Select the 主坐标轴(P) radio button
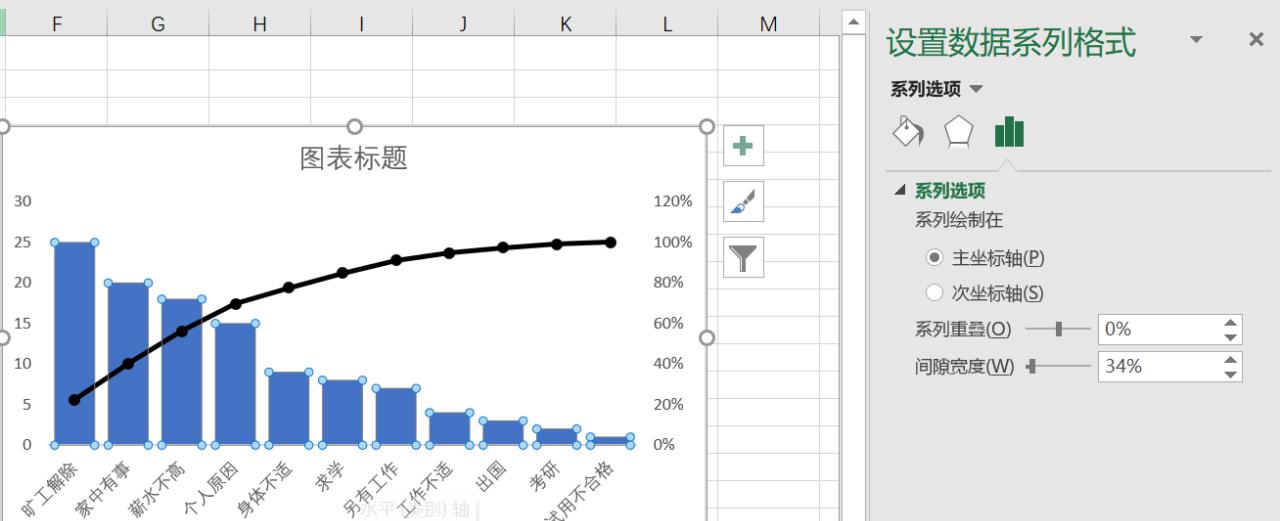This screenshot has width=1280, height=521. [x=934, y=258]
